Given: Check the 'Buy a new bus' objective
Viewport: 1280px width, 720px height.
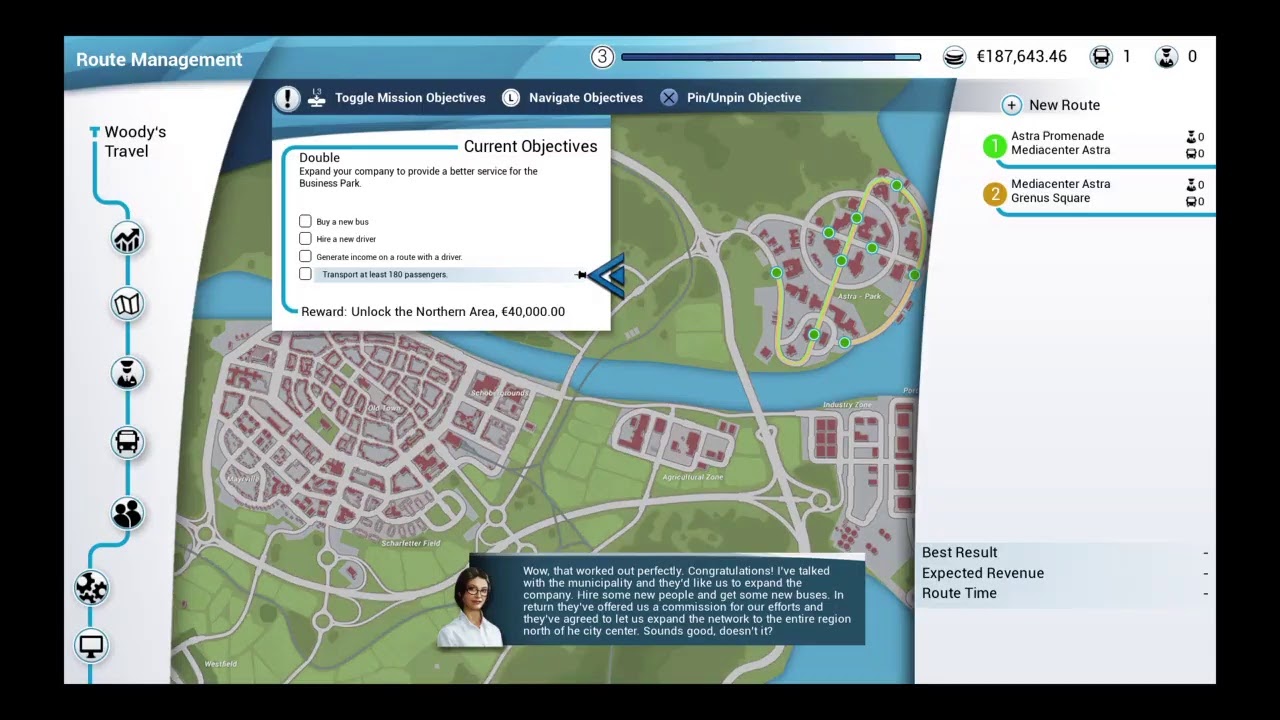Looking at the screenshot, I should tap(305, 221).
